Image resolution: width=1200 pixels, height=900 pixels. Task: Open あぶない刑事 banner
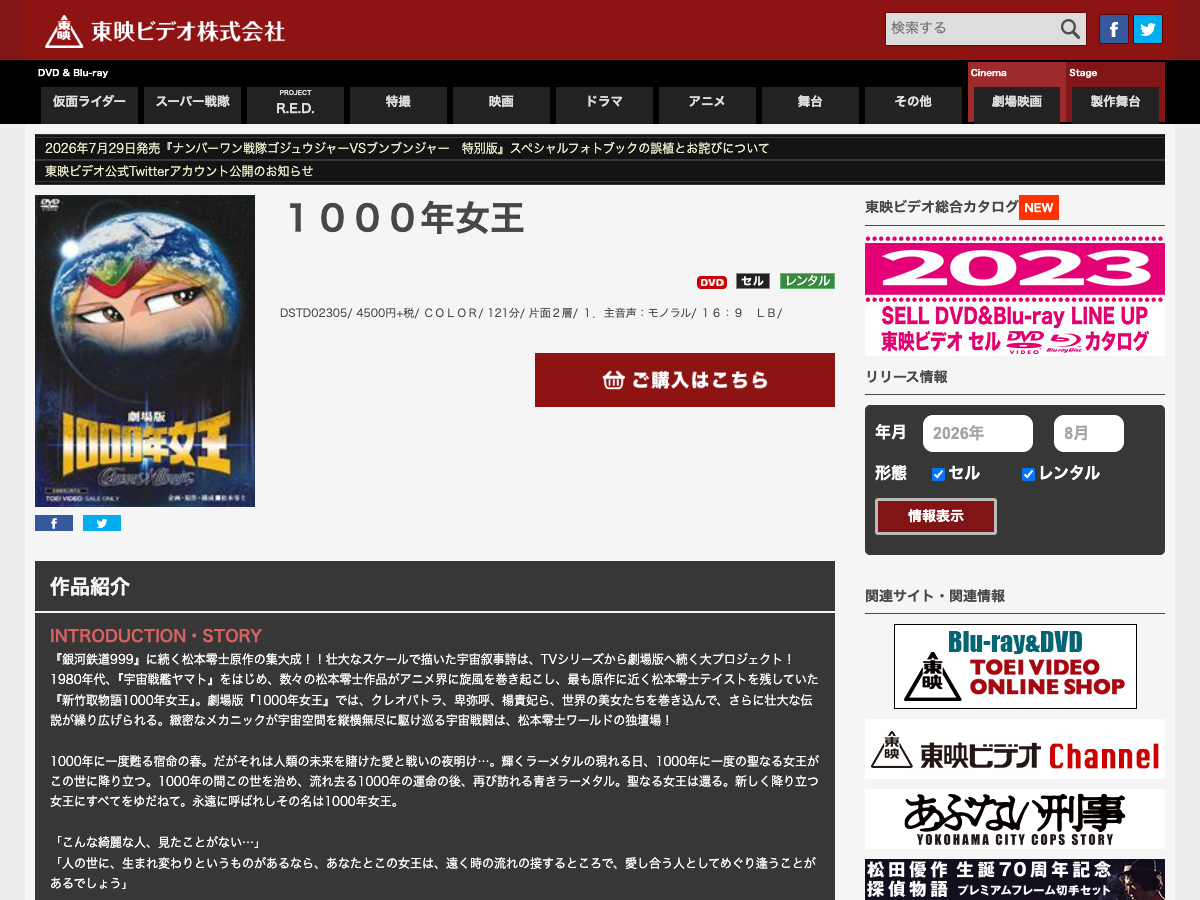pos(1015,819)
